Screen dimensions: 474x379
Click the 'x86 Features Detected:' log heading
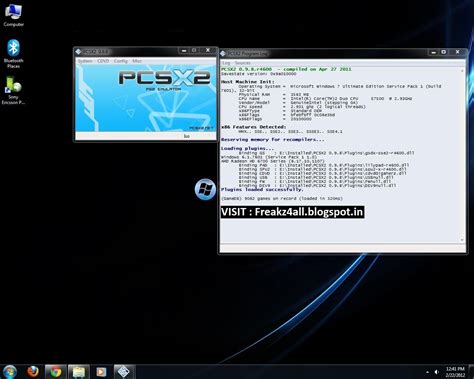tap(254, 127)
